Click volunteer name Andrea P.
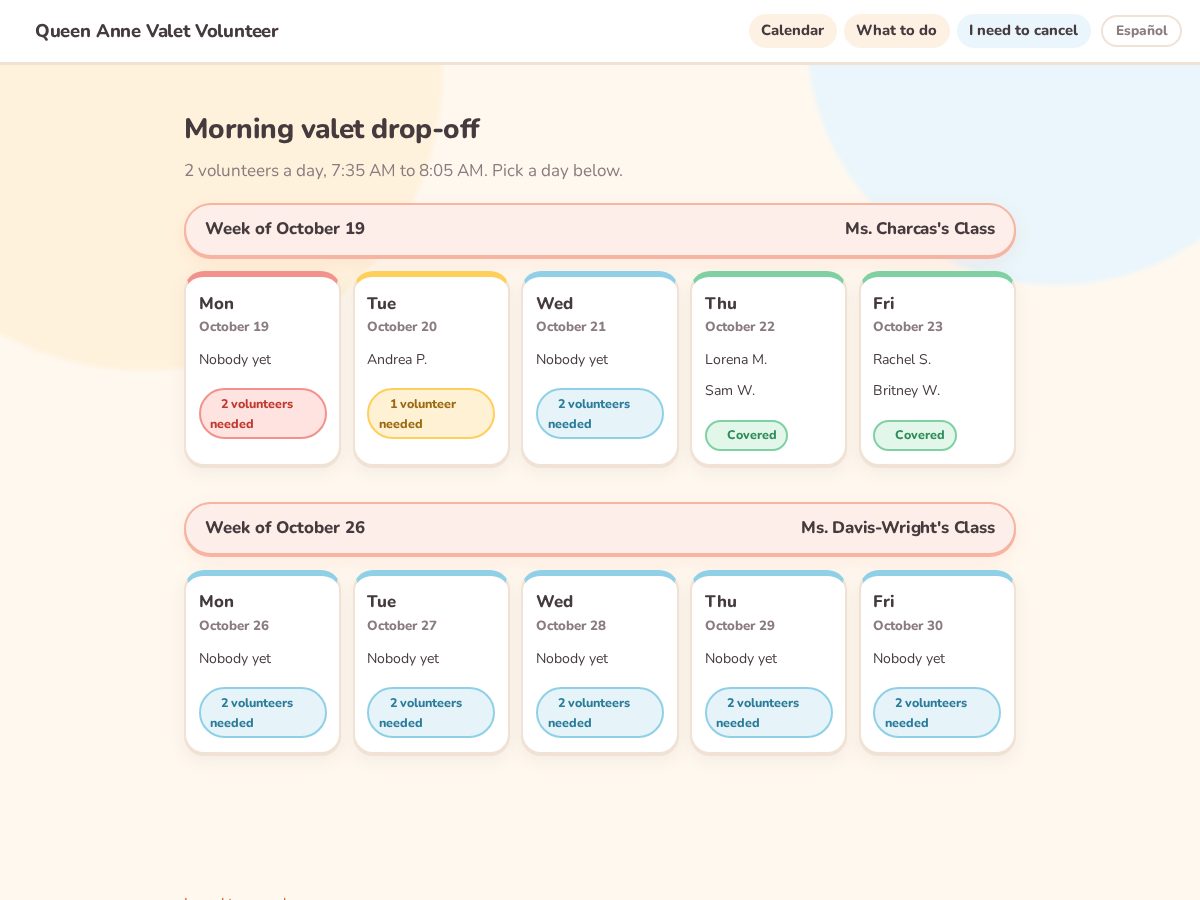The height and width of the screenshot is (900, 1200). tap(397, 359)
